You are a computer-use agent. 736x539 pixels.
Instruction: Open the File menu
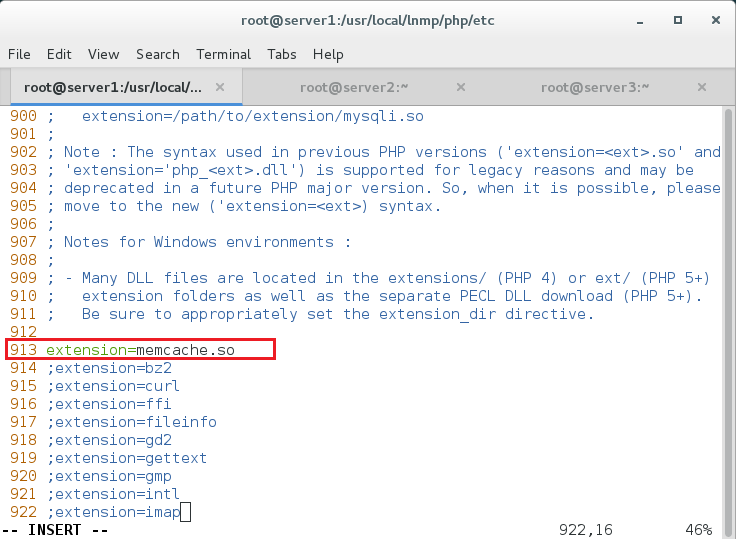pos(19,54)
